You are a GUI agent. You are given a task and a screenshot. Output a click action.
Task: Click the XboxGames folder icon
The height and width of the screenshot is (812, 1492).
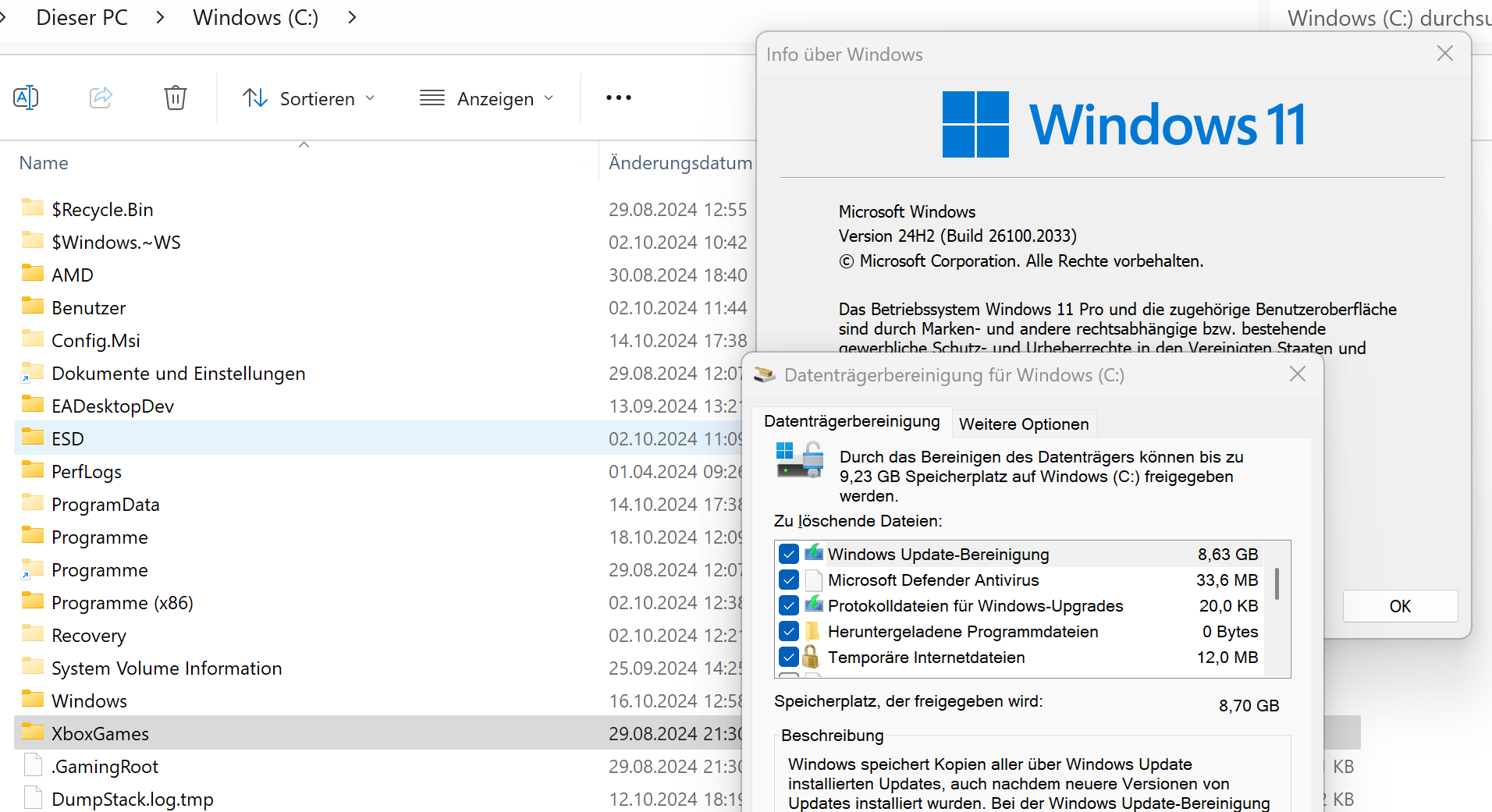coord(33,732)
